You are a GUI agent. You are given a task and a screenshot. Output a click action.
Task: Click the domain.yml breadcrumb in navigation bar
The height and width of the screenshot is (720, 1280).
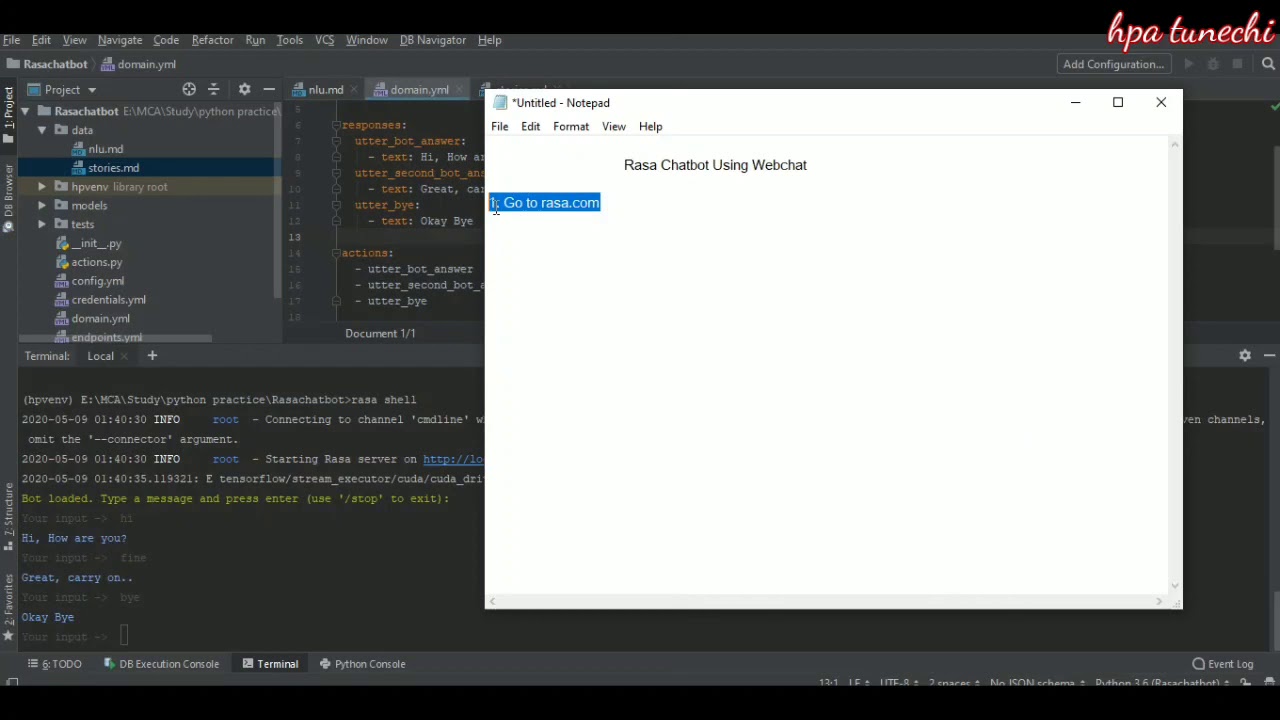(138, 64)
